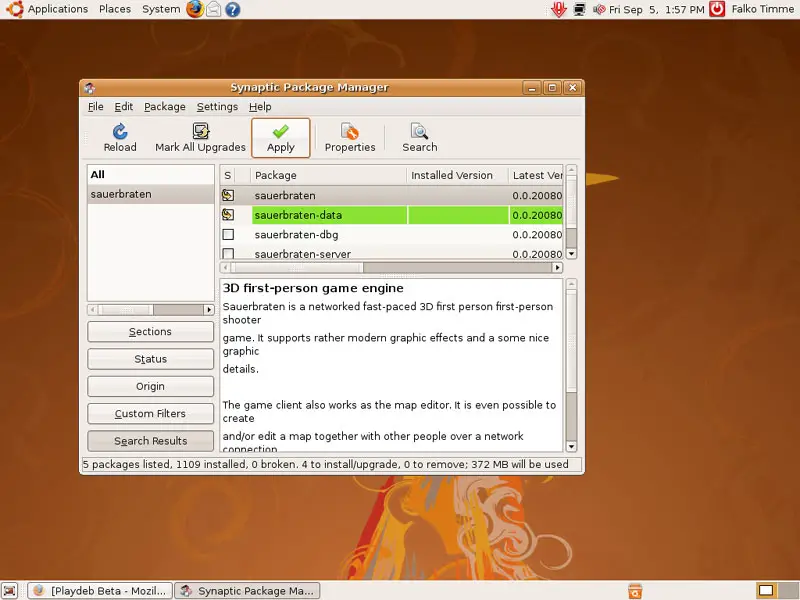
Task: Launch Firefox from the top panel
Action: [x=194, y=9]
